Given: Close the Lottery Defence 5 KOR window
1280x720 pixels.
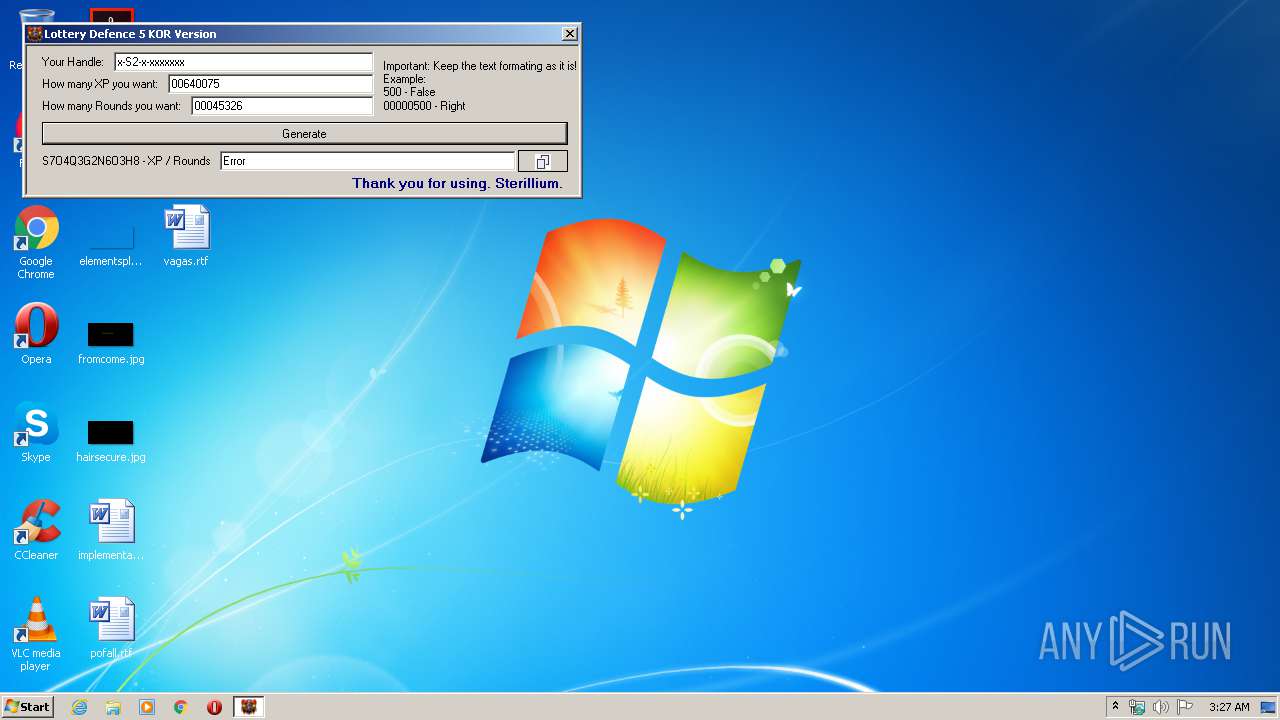Looking at the screenshot, I should click(569, 34).
